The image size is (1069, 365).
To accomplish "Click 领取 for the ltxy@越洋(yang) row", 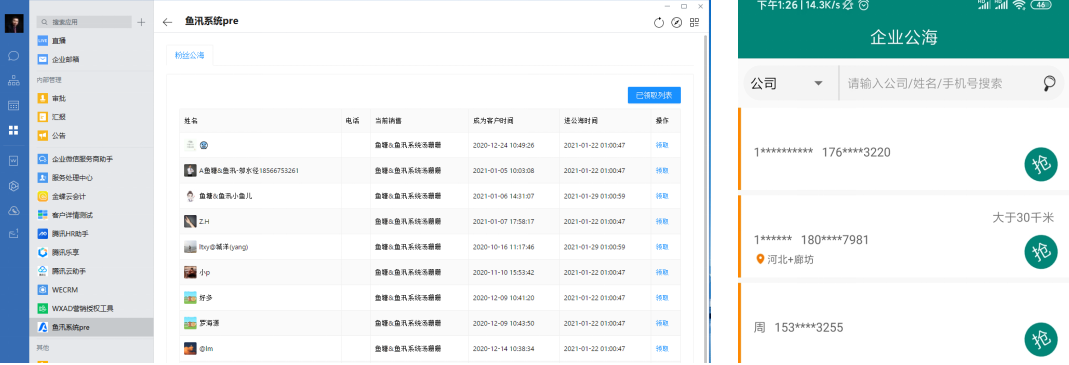I will click(x=661, y=247).
